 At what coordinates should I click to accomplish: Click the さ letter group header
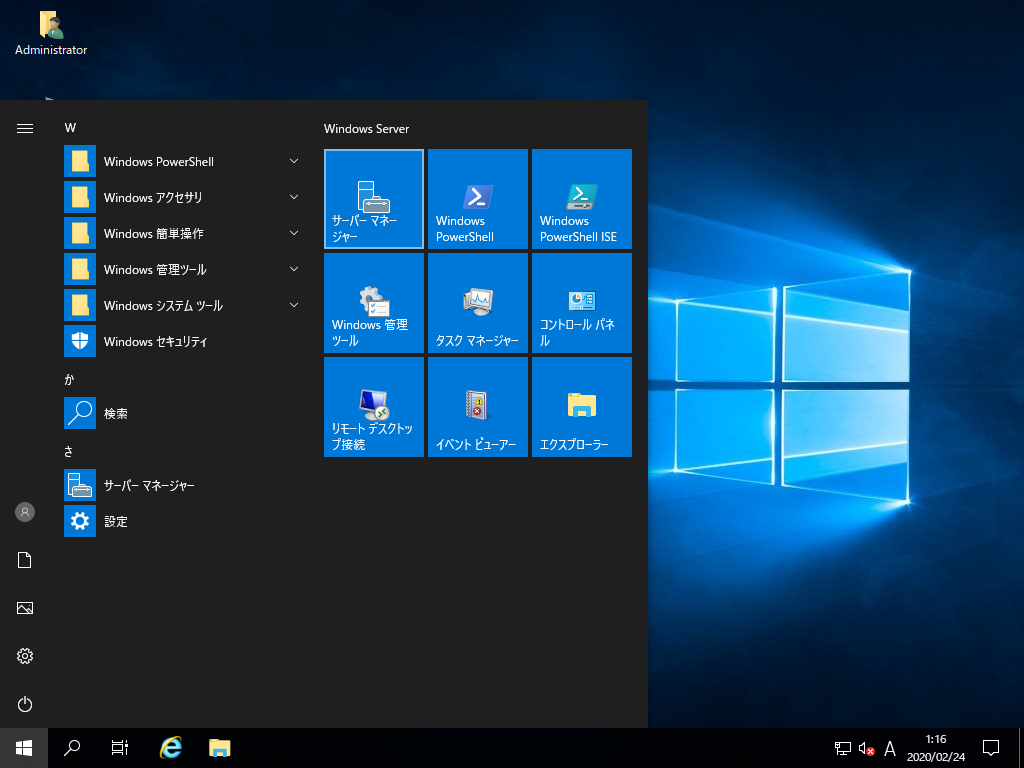click(x=69, y=451)
